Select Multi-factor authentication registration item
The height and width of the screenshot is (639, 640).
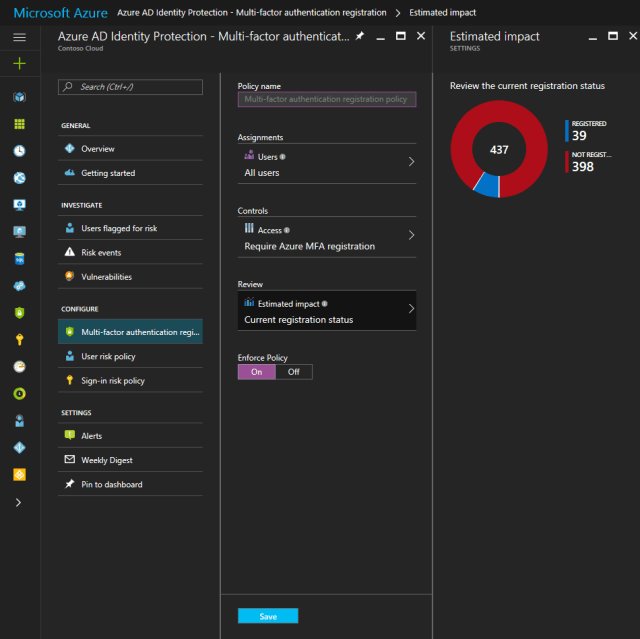(x=130, y=332)
